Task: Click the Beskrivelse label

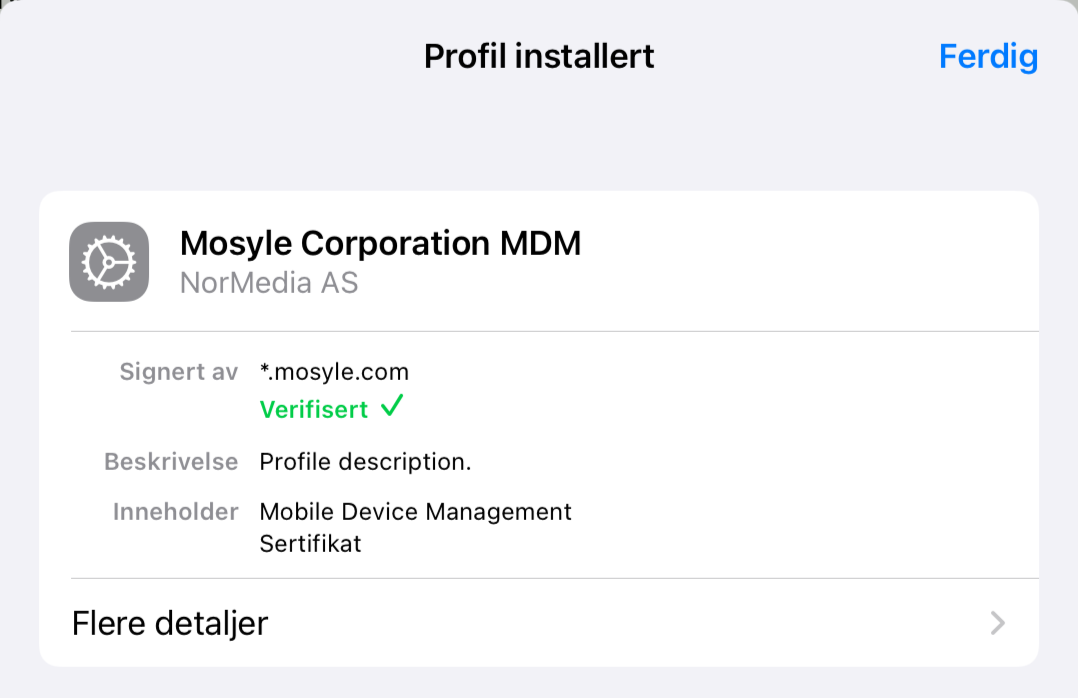Action: click(x=171, y=461)
